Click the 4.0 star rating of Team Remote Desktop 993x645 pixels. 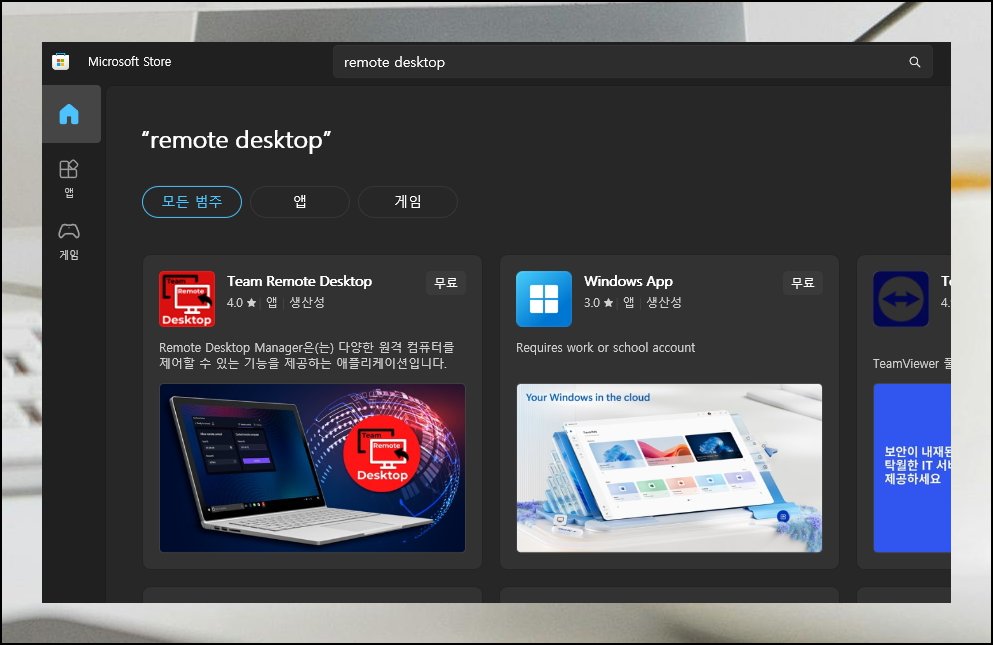point(241,303)
